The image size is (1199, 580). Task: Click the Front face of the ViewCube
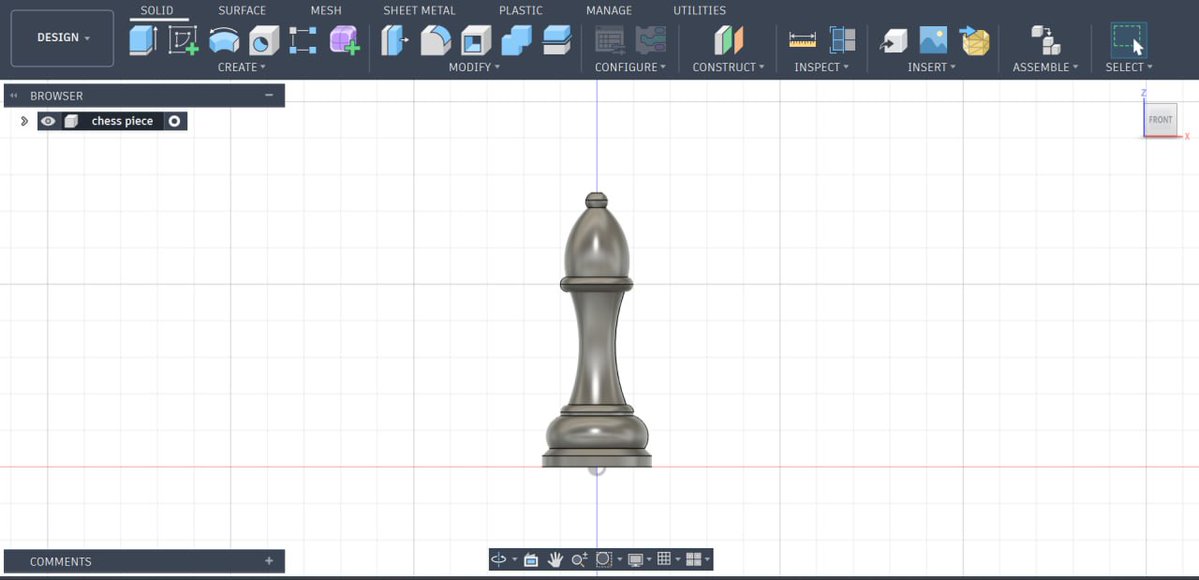(1160, 120)
